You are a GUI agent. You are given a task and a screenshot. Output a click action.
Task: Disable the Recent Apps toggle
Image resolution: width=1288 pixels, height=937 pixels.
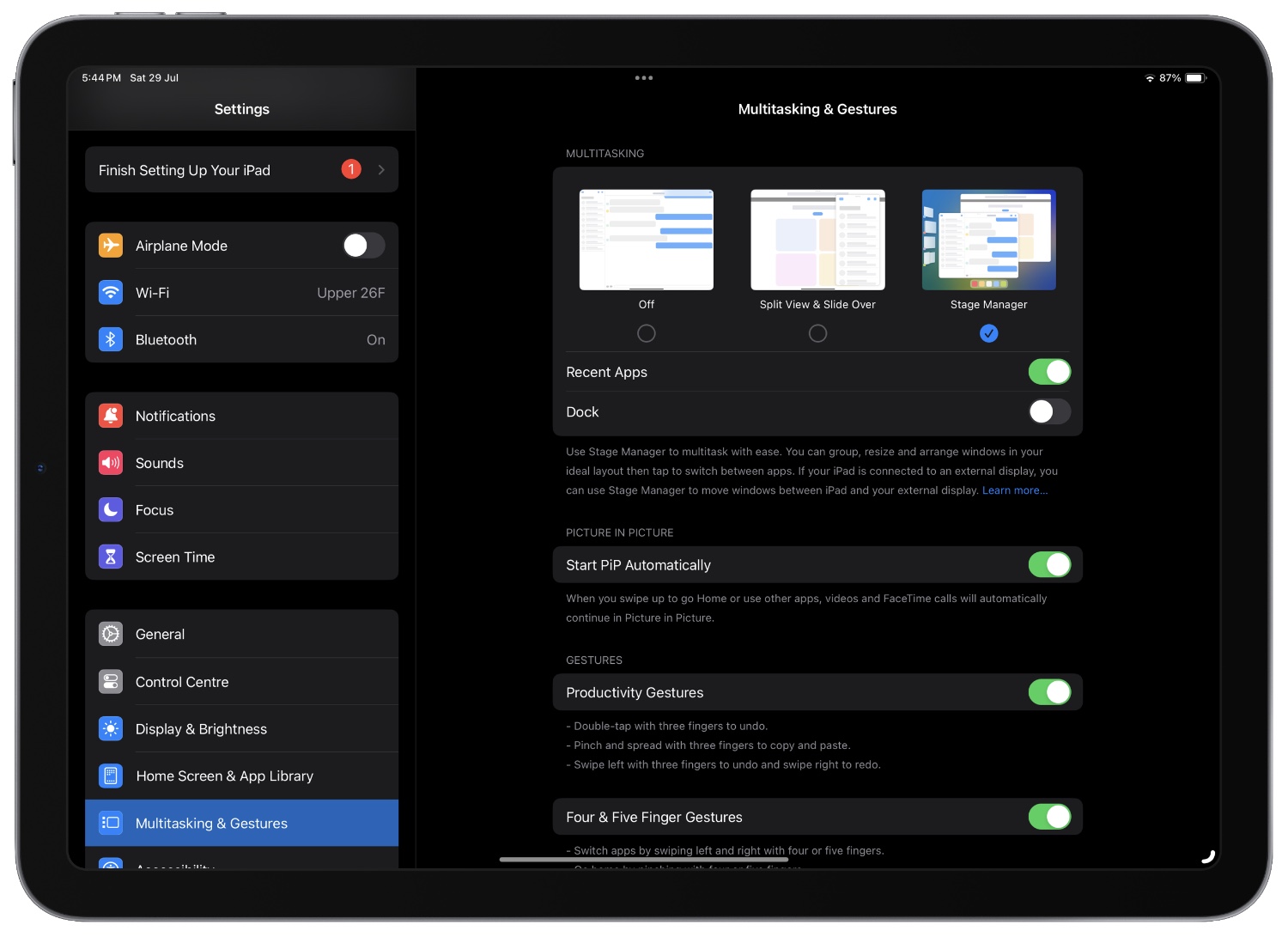(1049, 371)
